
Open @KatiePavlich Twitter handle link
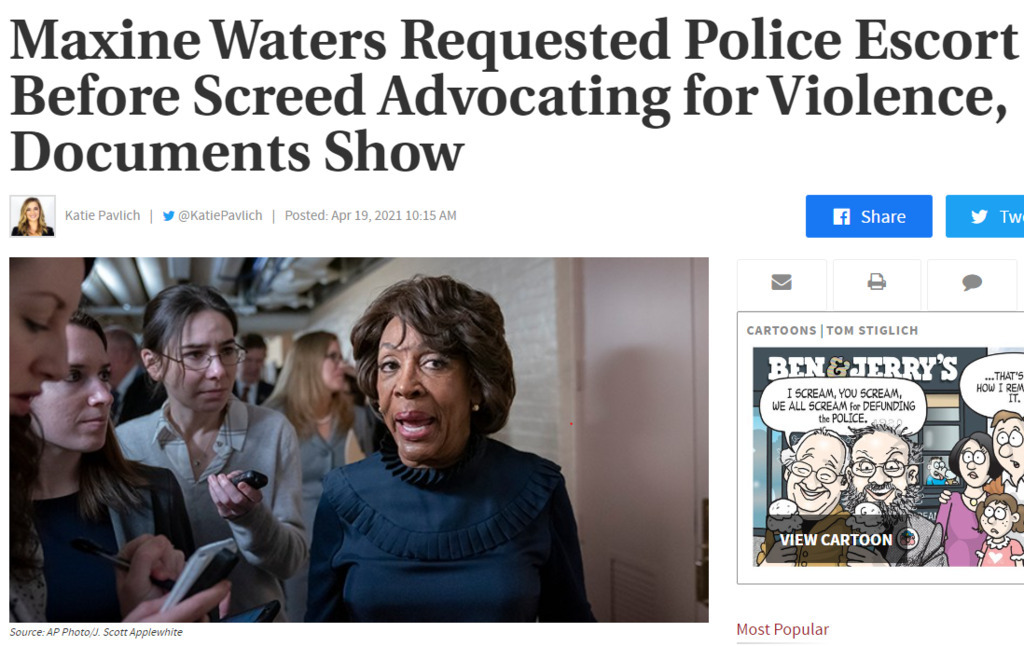pyautogui.click(x=220, y=216)
